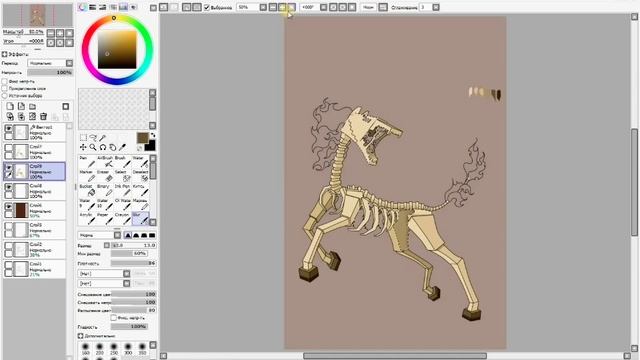This screenshot has width=640, height=360.
Task: Hide the Слой6 layer via eye icon
Action: coord(9,207)
